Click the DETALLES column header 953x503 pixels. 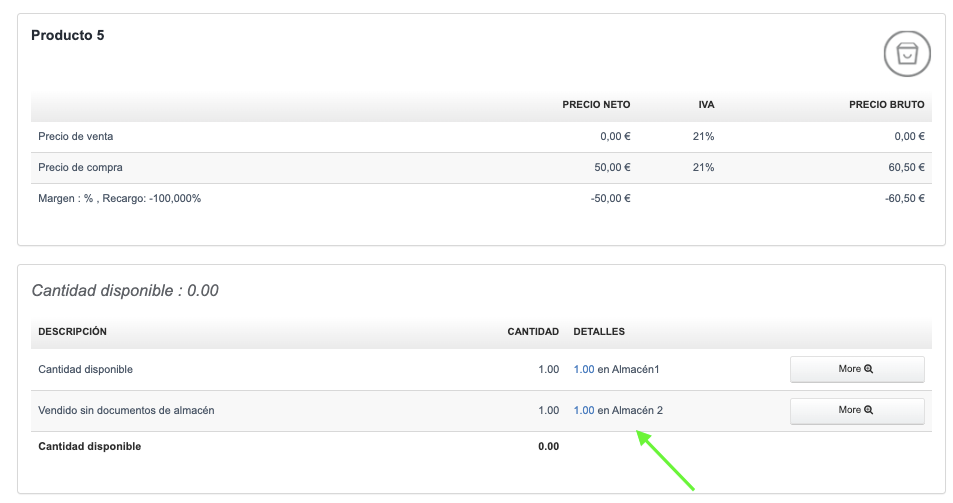[x=598, y=332]
